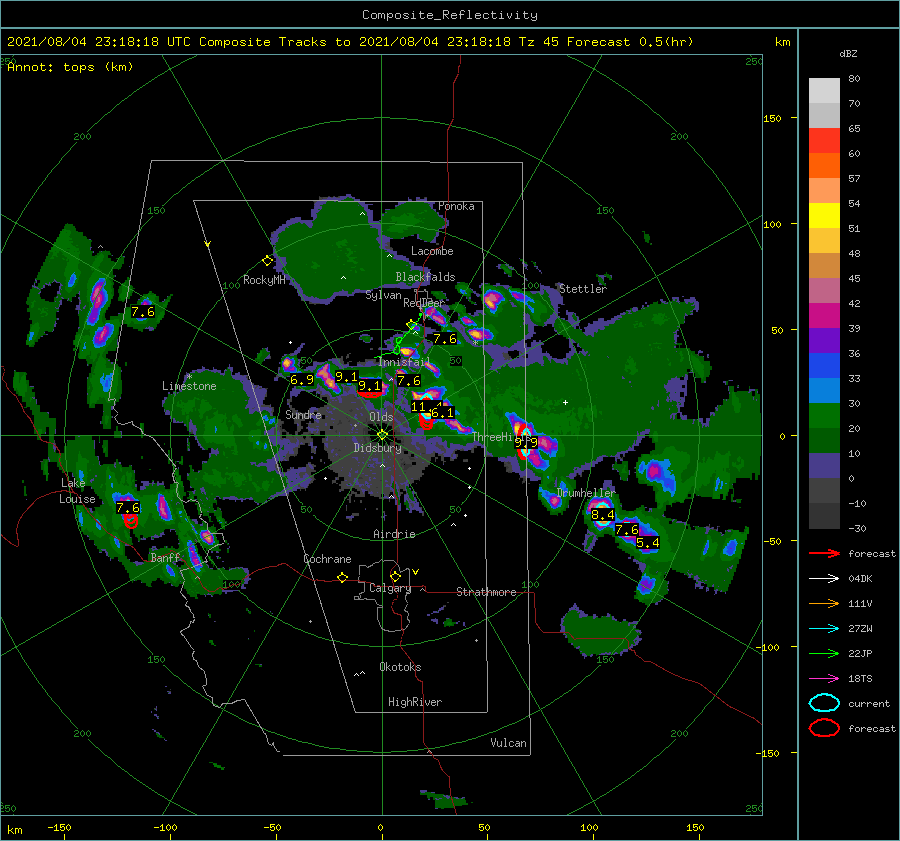Click the 7.6 storm label east of RedDeer
Viewport: 900px width, 841px height.
click(445, 339)
